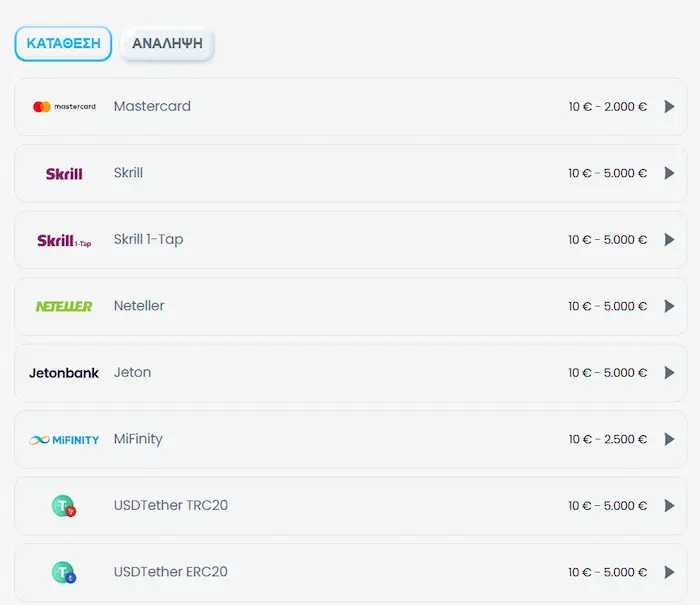Choose the Skrill 1-Tap text label

click(x=148, y=240)
